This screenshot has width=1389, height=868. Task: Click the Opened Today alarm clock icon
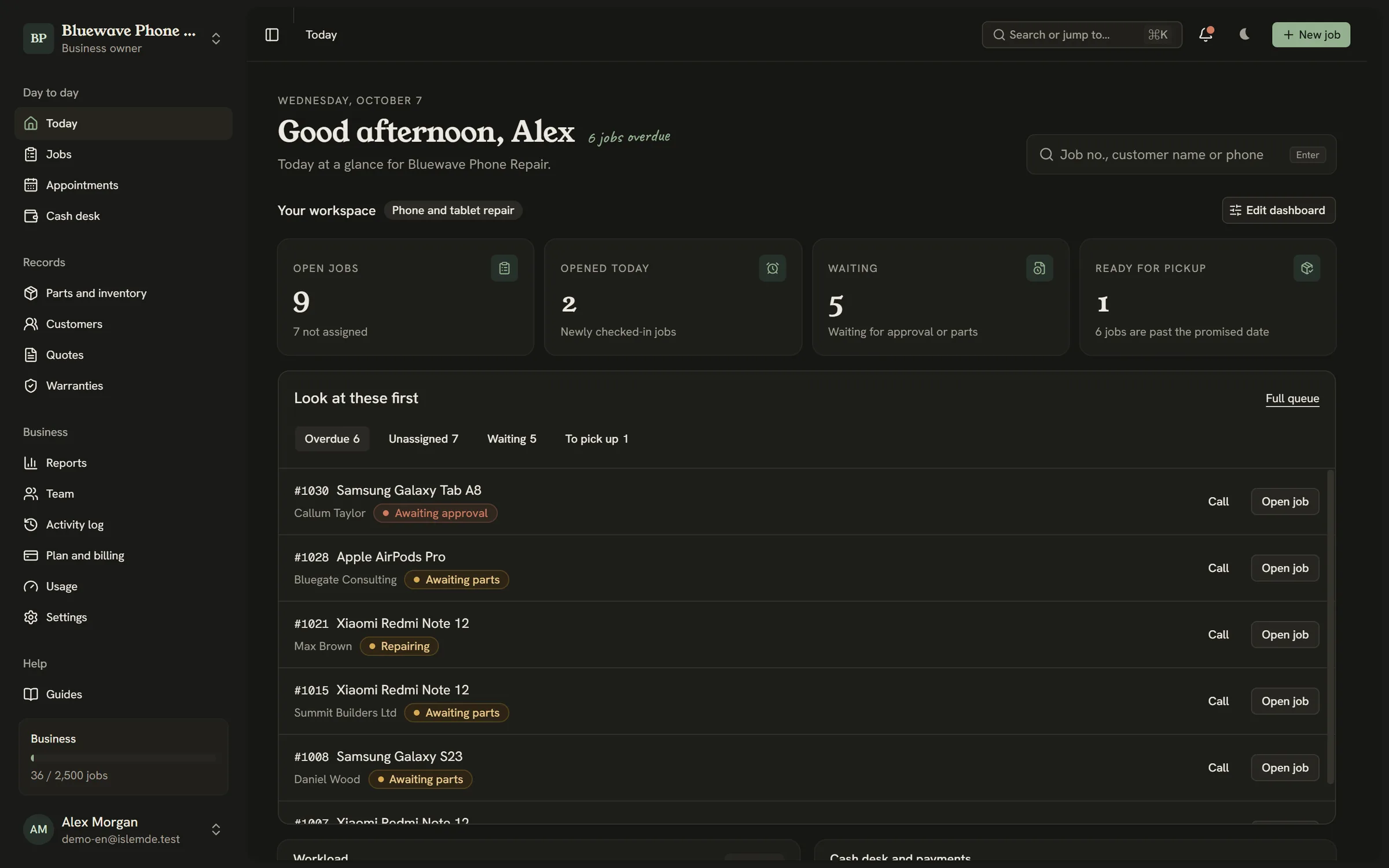pyautogui.click(x=772, y=268)
